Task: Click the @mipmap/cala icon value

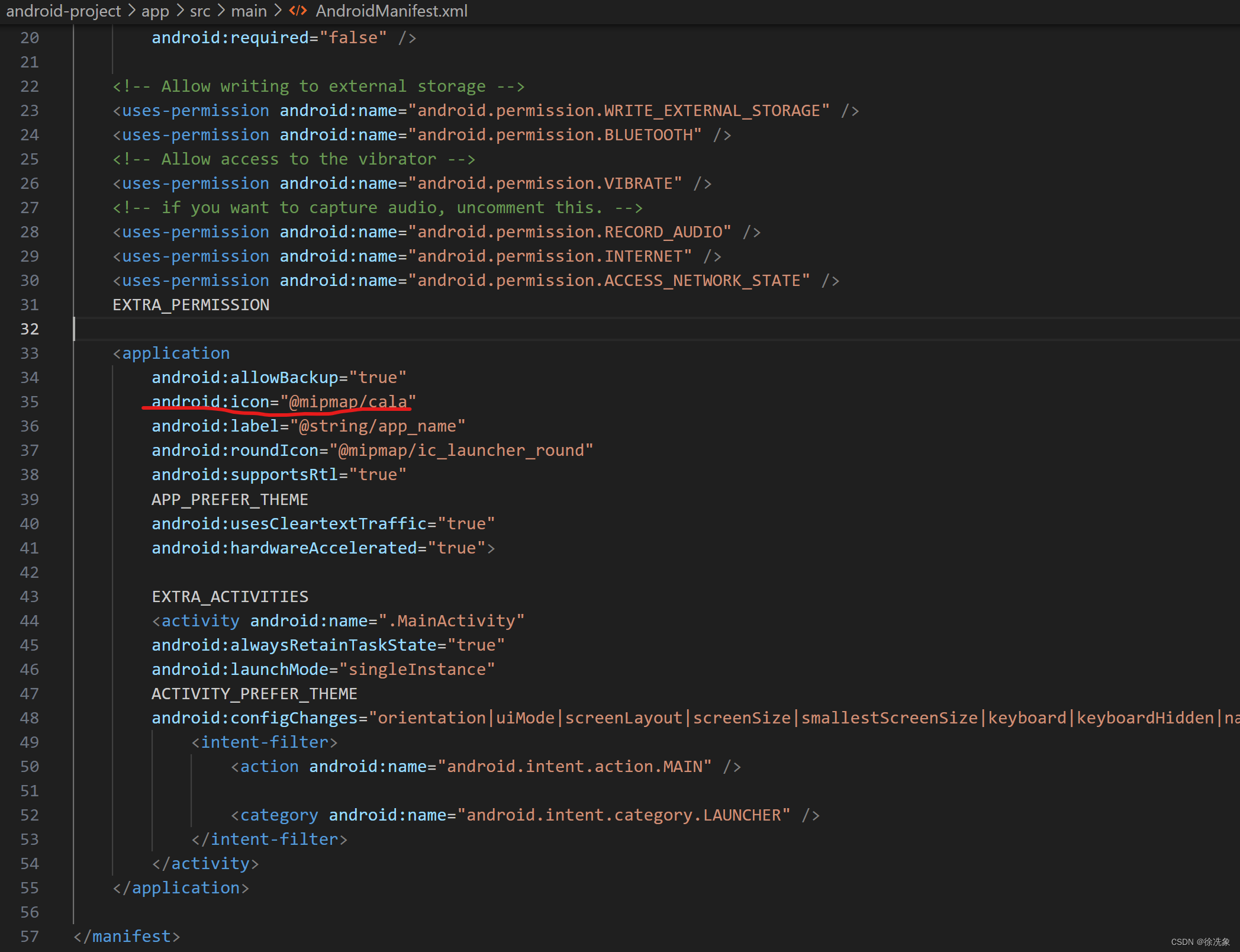Action: pyautogui.click(x=348, y=402)
